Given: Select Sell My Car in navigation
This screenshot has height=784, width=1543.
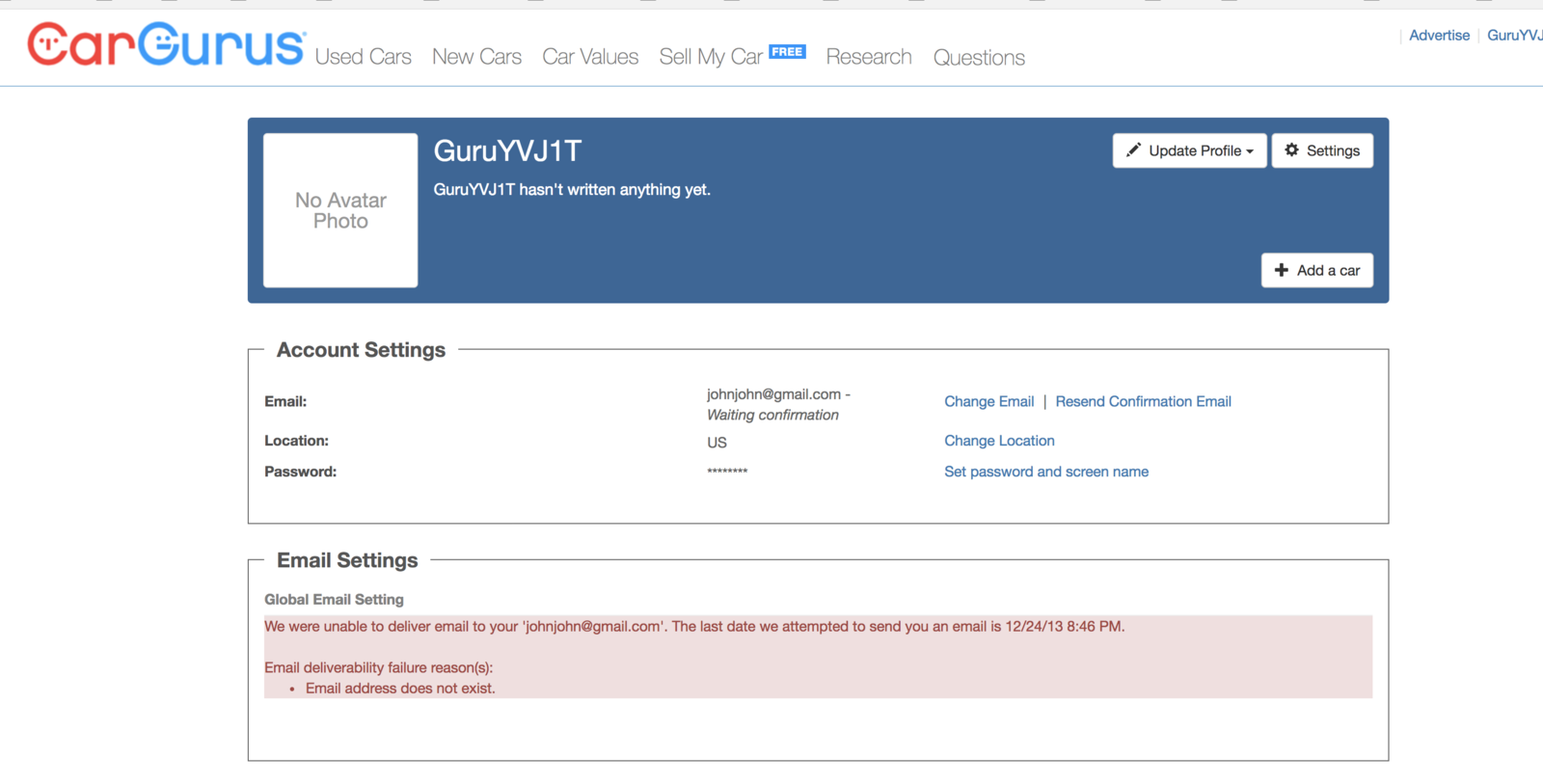Looking at the screenshot, I should pos(711,57).
